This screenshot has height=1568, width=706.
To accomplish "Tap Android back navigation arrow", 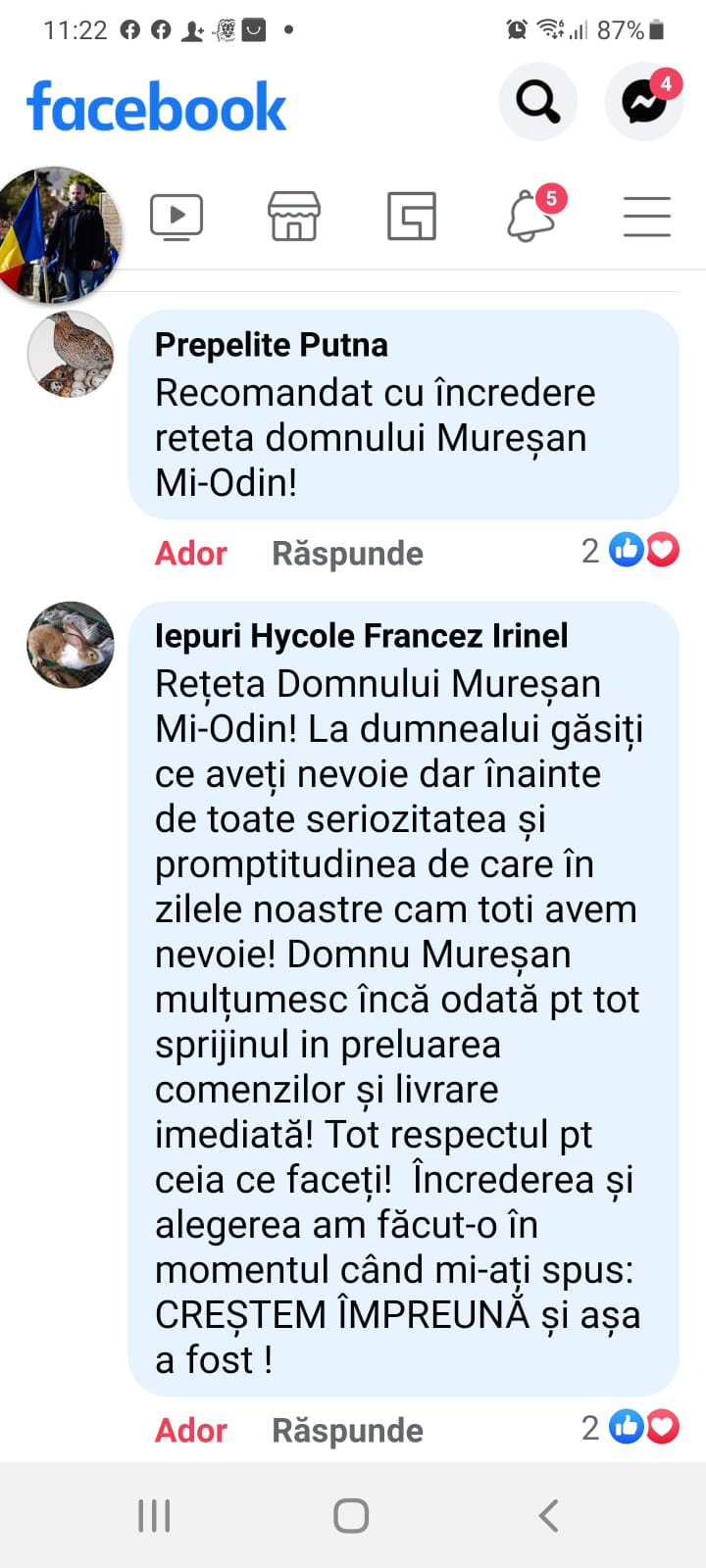I will (549, 1515).
